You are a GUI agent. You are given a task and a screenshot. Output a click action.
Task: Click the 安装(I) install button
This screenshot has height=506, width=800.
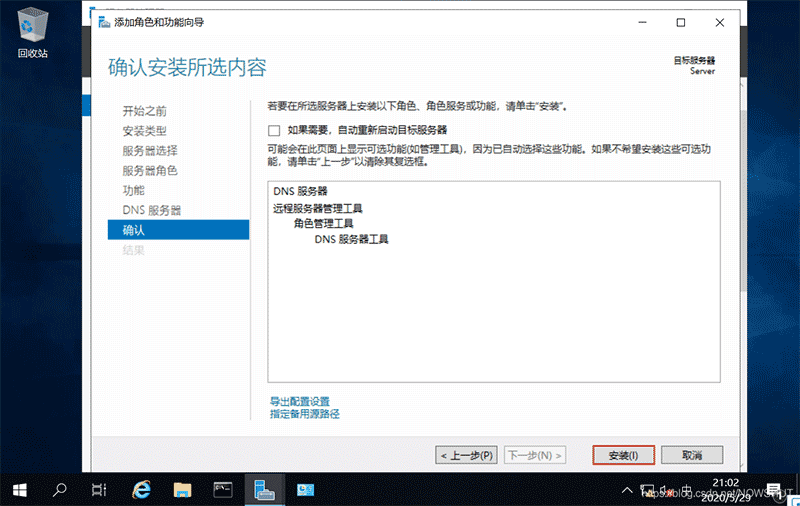tap(623, 455)
